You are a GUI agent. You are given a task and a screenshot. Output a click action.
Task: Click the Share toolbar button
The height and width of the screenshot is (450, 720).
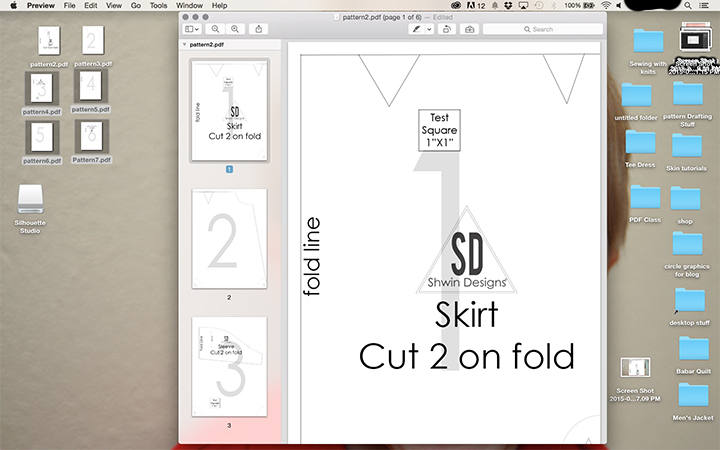[x=259, y=29]
